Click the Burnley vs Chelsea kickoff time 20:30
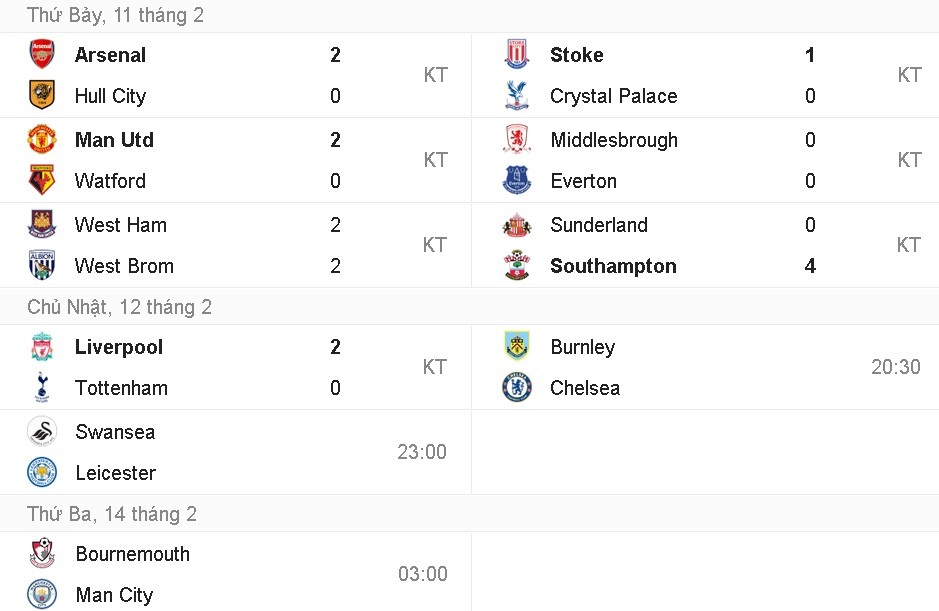Viewport: 939px width, 611px height. pos(896,367)
